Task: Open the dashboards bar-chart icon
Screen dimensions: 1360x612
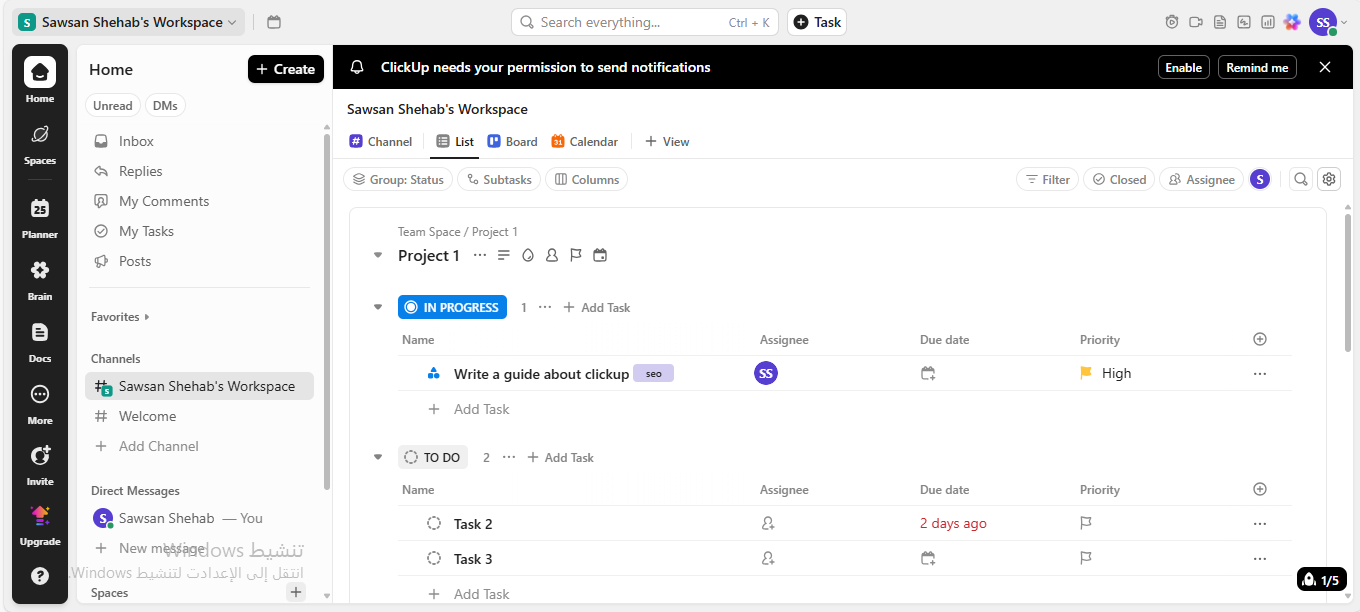Action: coord(1268,22)
